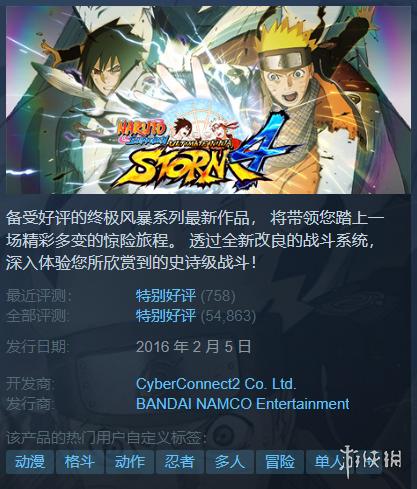This screenshot has height=489, width=417.
Task: Click the Naruto Storm 4 header image
Action: [208, 100]
